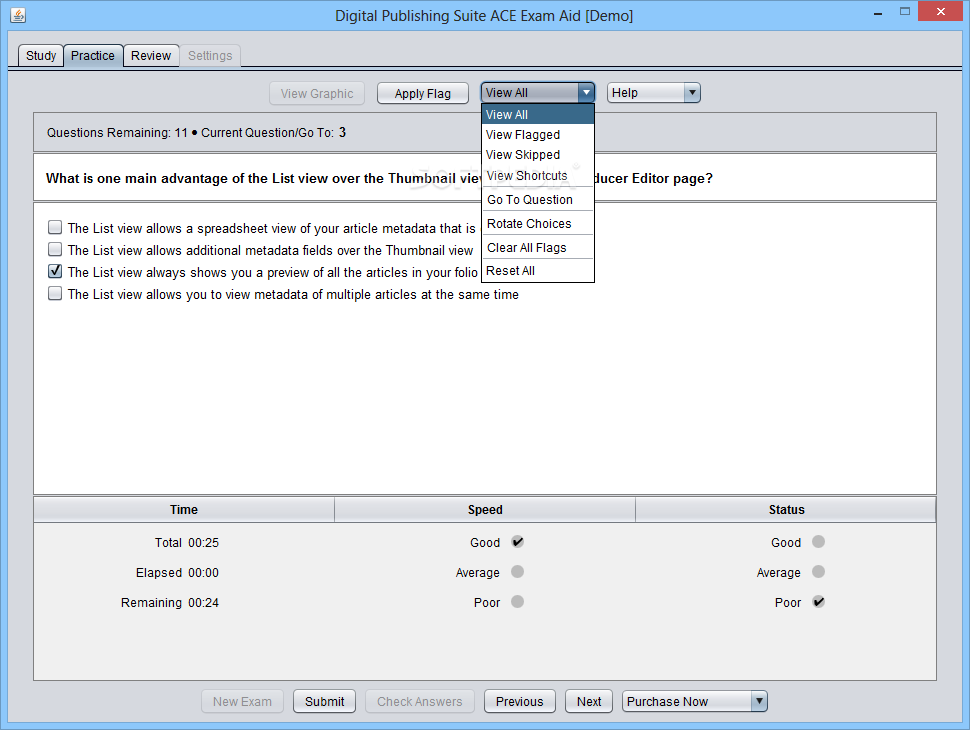The width and height of the screenshot is (970, 730).
Task: Choose Clear All Flags option
Action: pos(538,247)
